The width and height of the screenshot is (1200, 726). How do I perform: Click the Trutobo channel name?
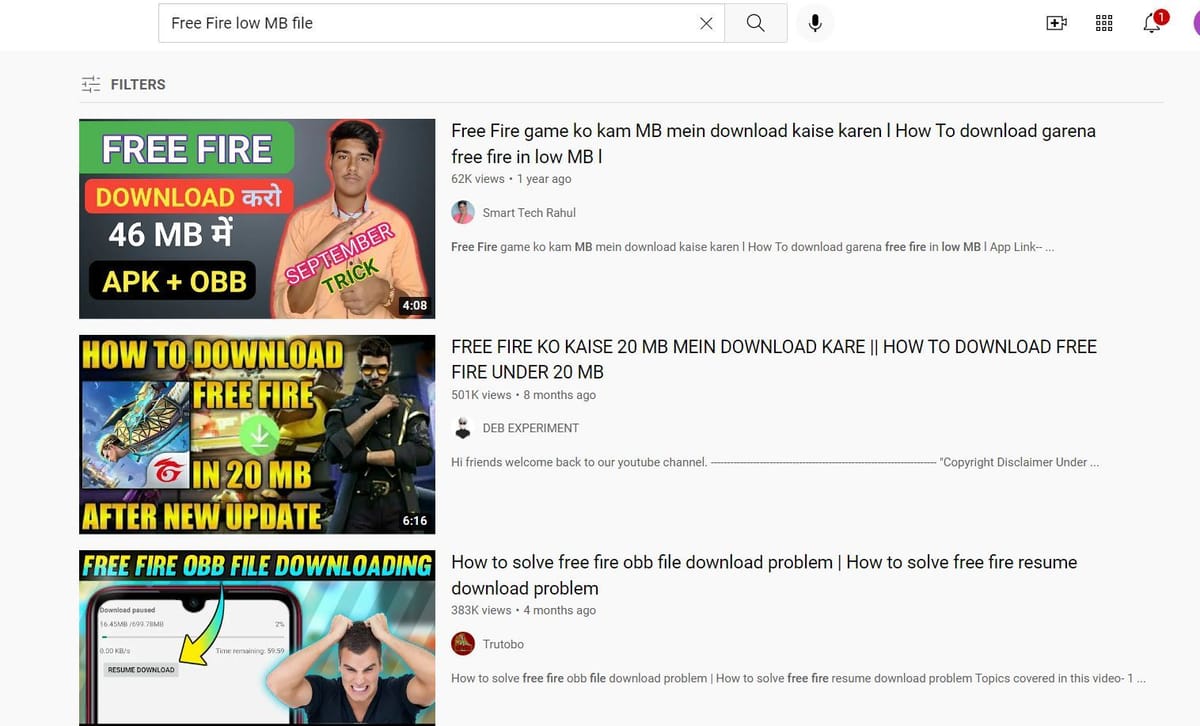(505, 644)
